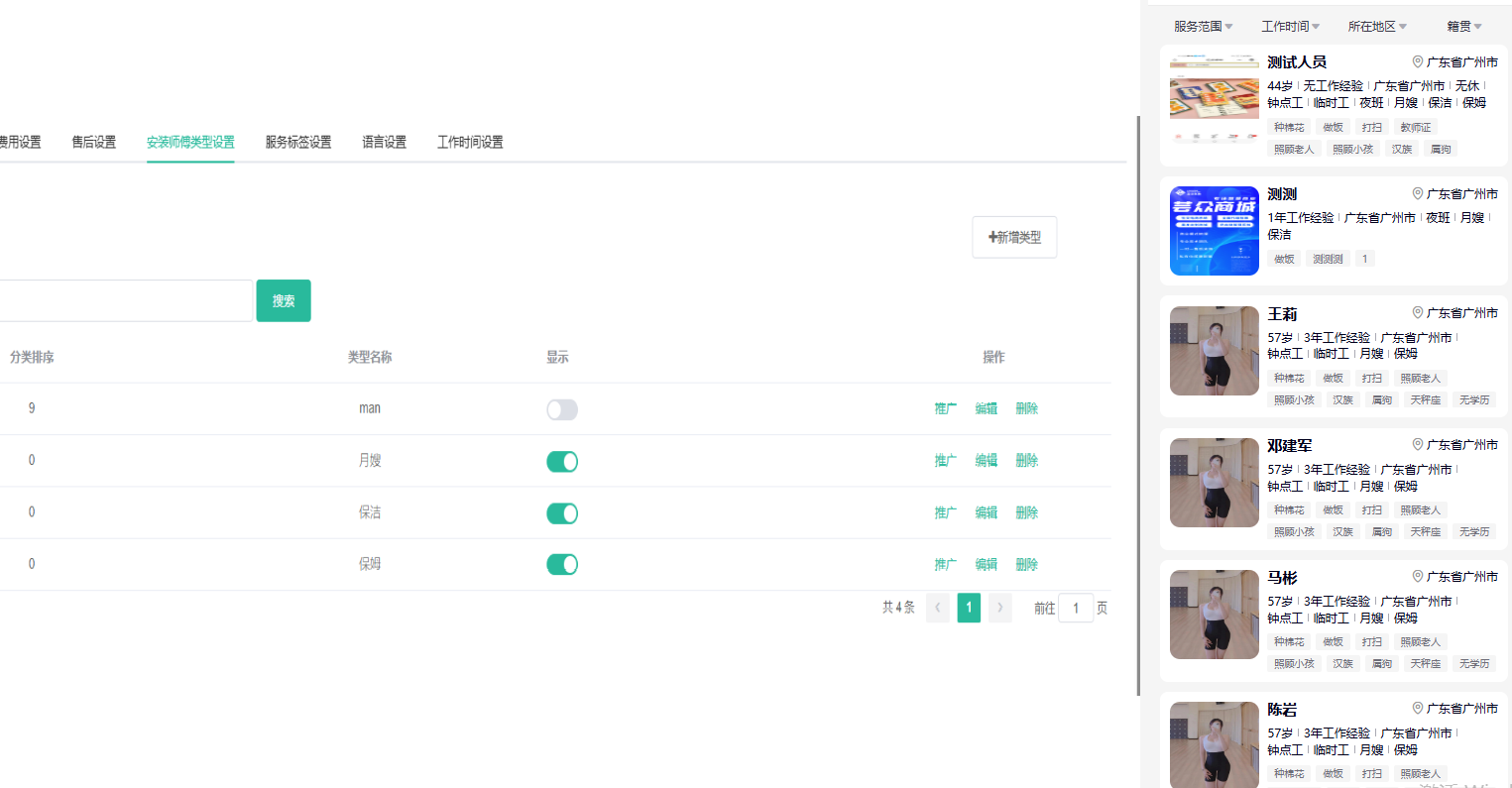Viewport: 1512px width, 788px height.
Task: Go to next page with right arrow
Action: point(999,608)
